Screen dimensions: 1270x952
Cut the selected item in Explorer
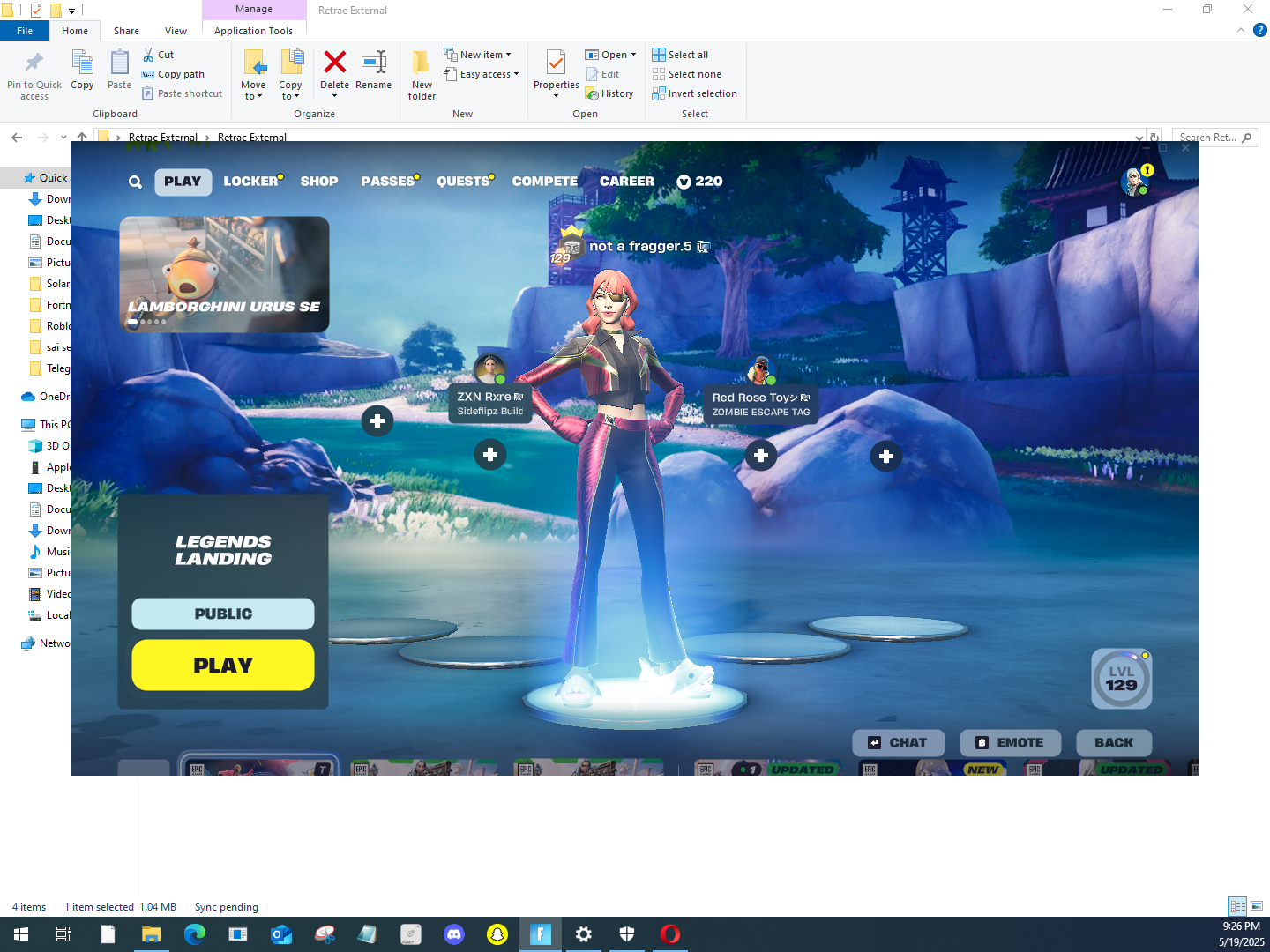pyautogui.click(x=158, y=55)
